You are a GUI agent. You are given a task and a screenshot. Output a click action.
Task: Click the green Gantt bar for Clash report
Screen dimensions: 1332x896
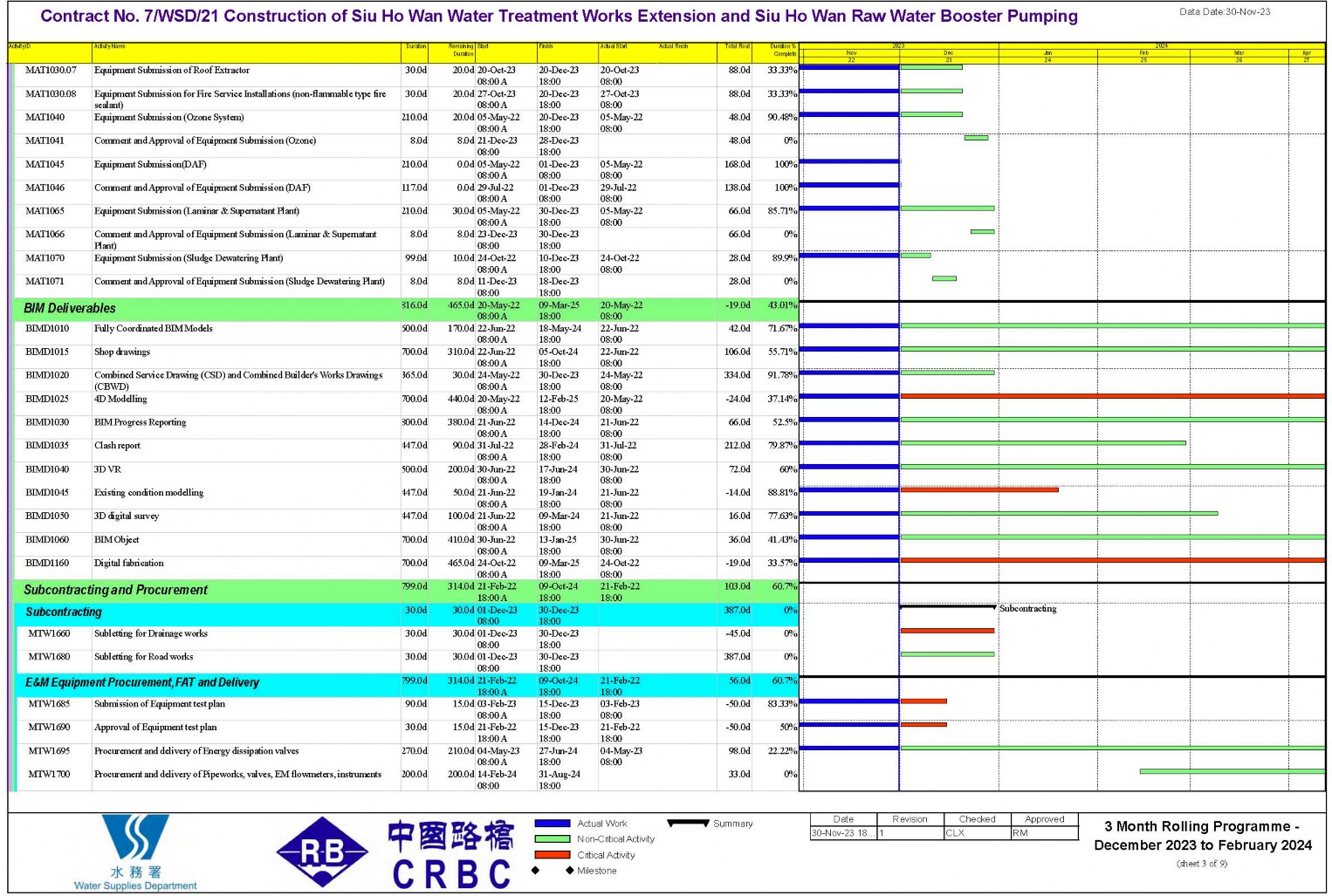point(1043,443)
